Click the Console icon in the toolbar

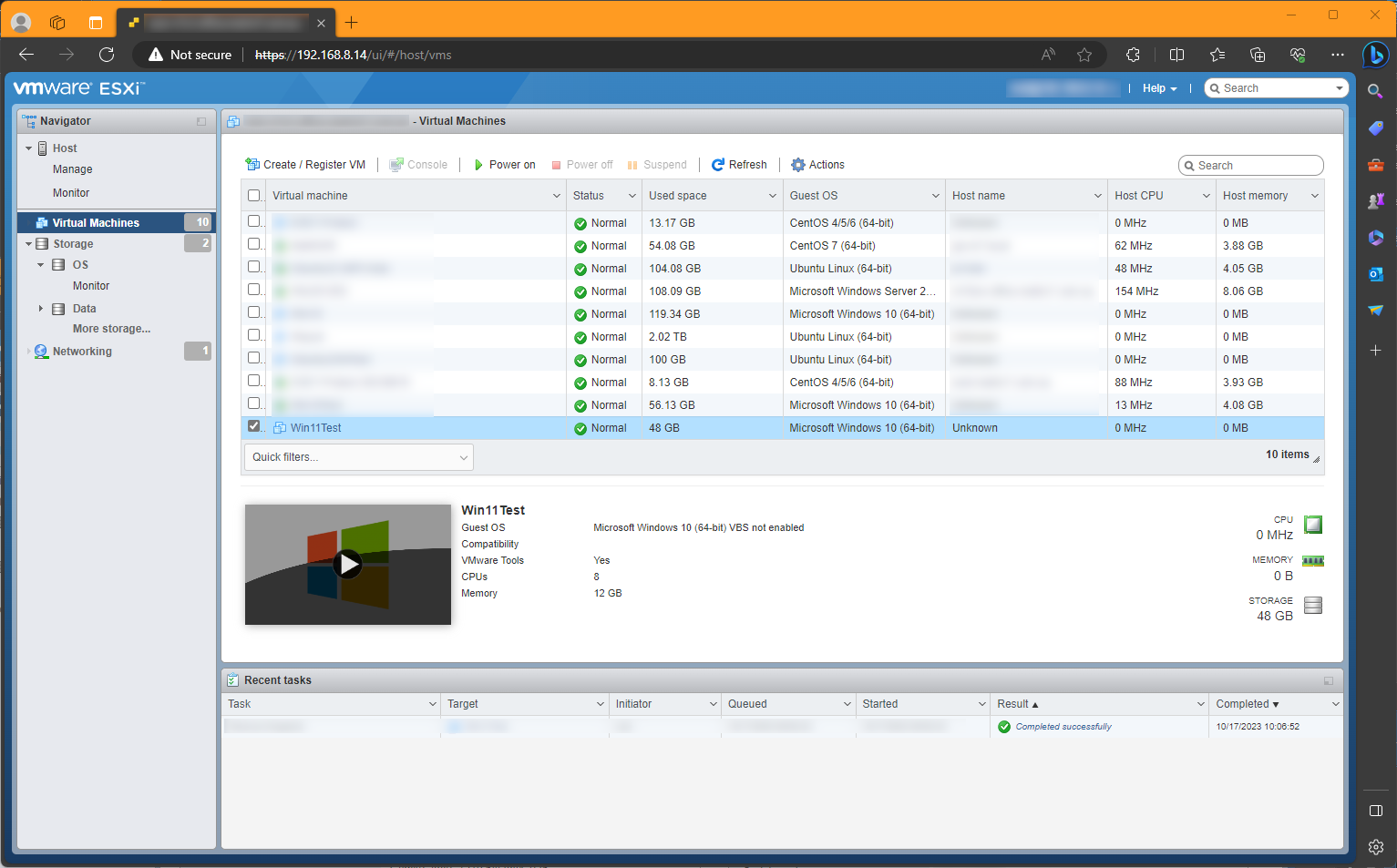(395, 164)
